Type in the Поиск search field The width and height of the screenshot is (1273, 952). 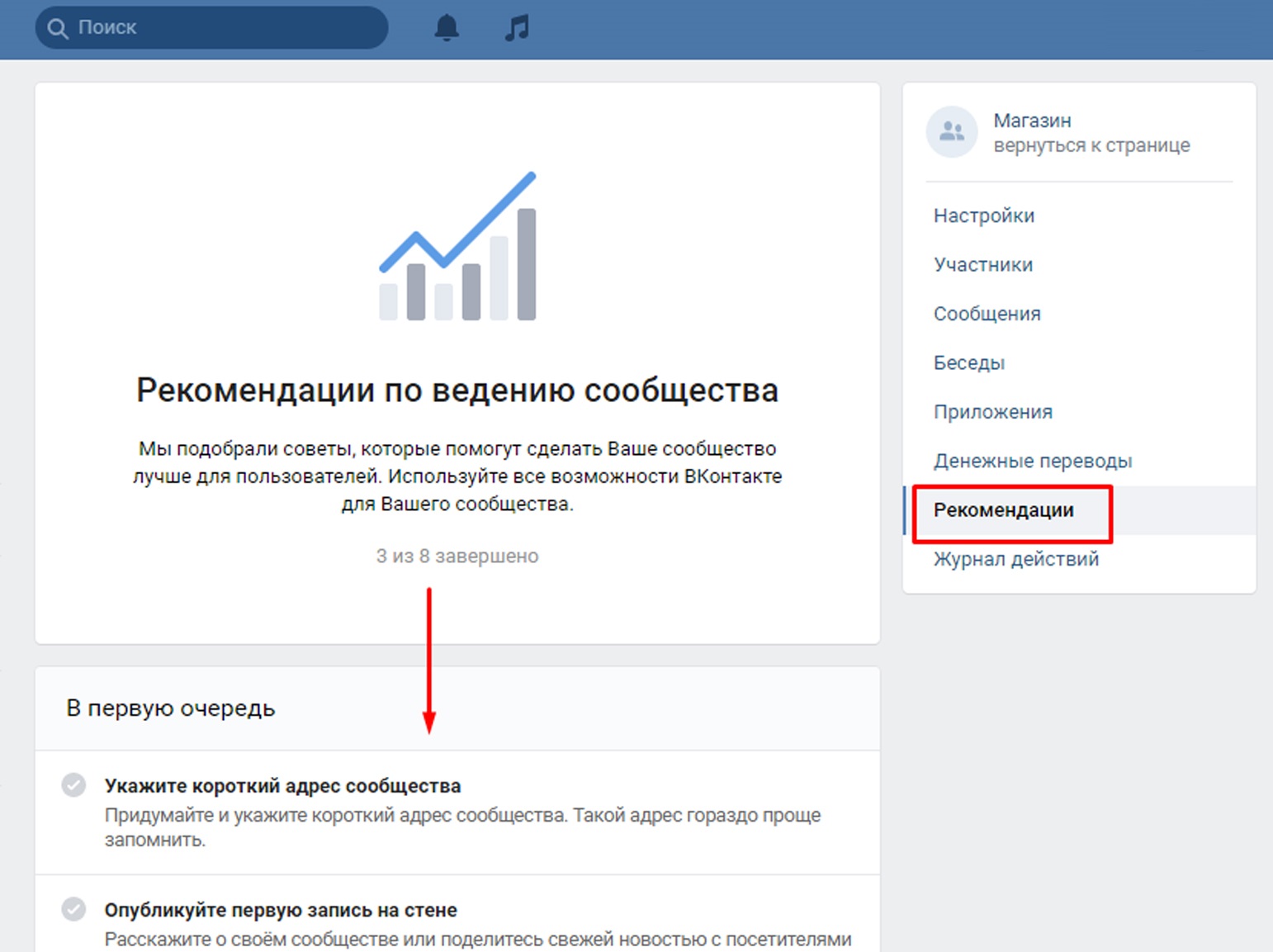[x=223, y=28]
